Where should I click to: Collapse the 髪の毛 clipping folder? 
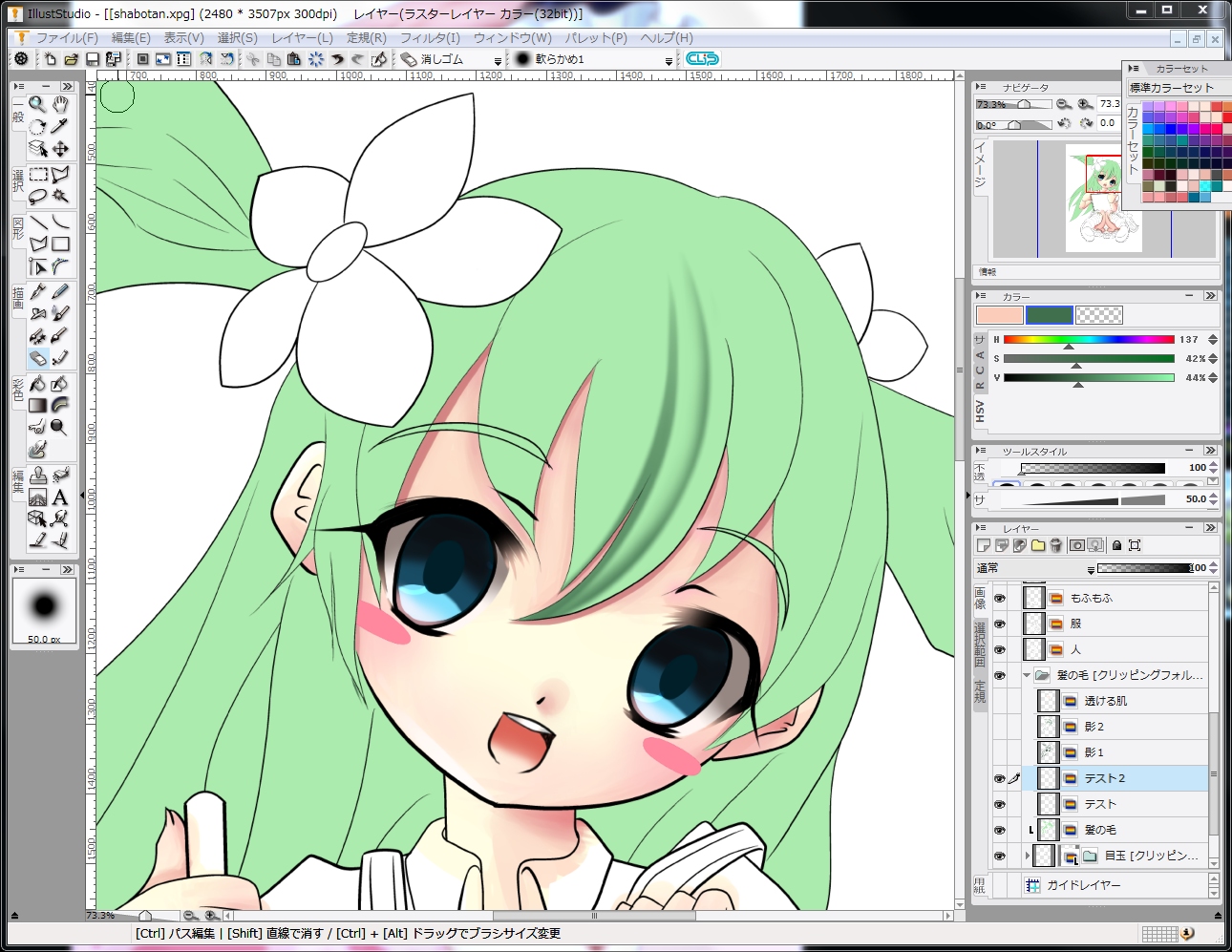(x=1027, y=675)
